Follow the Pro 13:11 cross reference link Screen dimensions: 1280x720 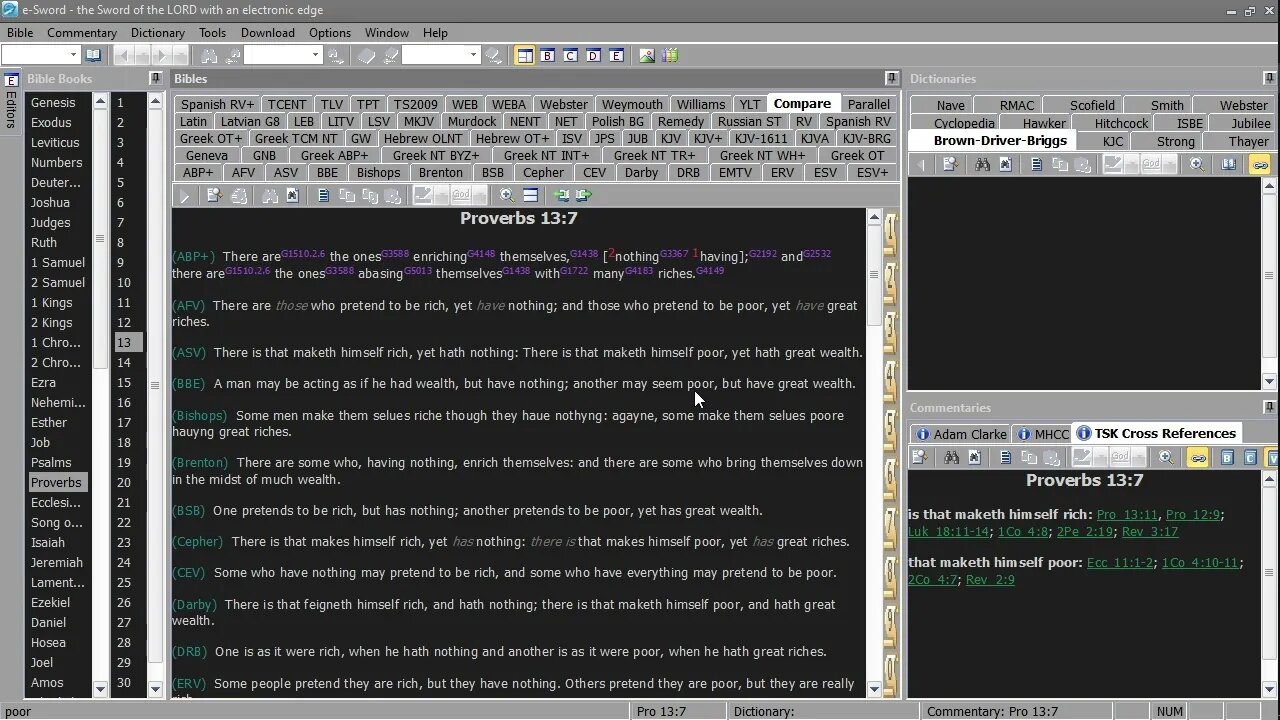(1127, 514)
